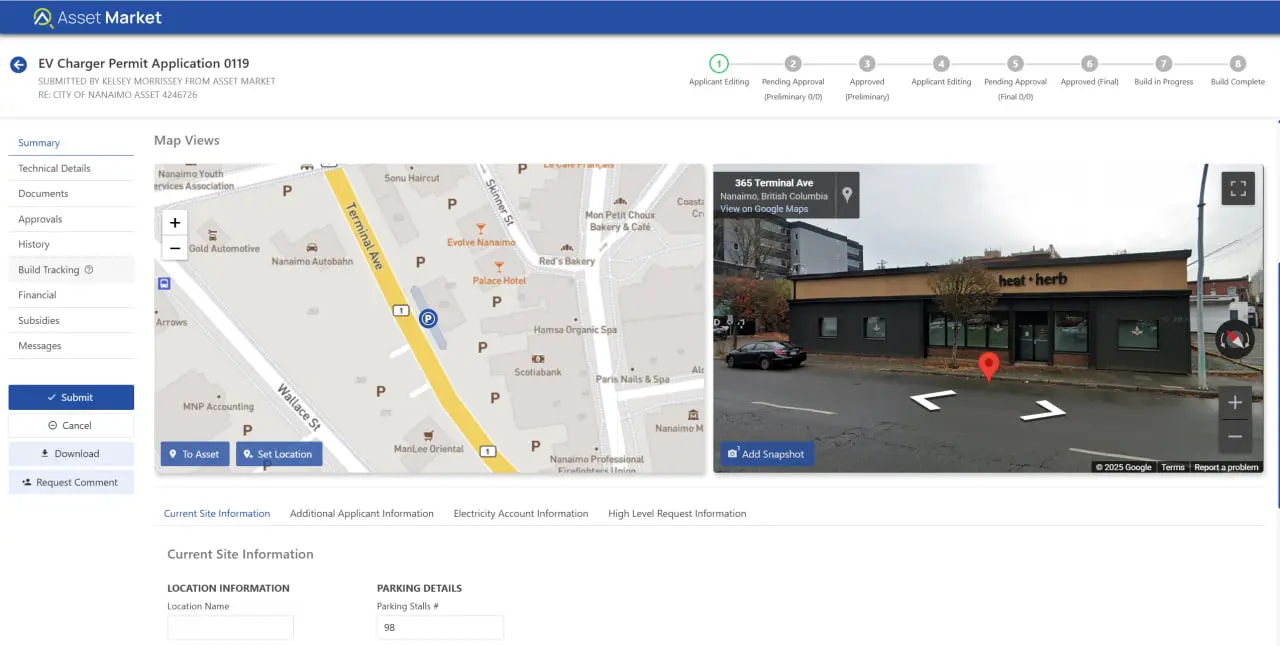Submit the permit application
Viewport: 1280px width, 646px height.
point(71,397)
